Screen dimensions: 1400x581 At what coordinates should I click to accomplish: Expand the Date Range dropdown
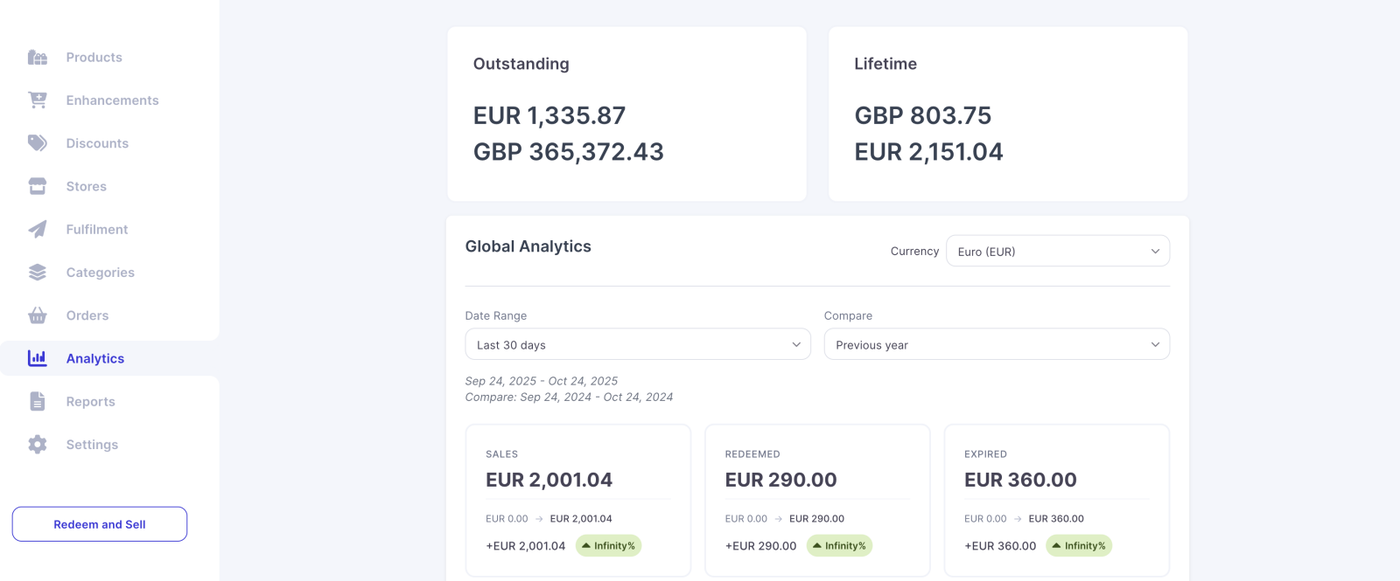click(x=637, y=345)
